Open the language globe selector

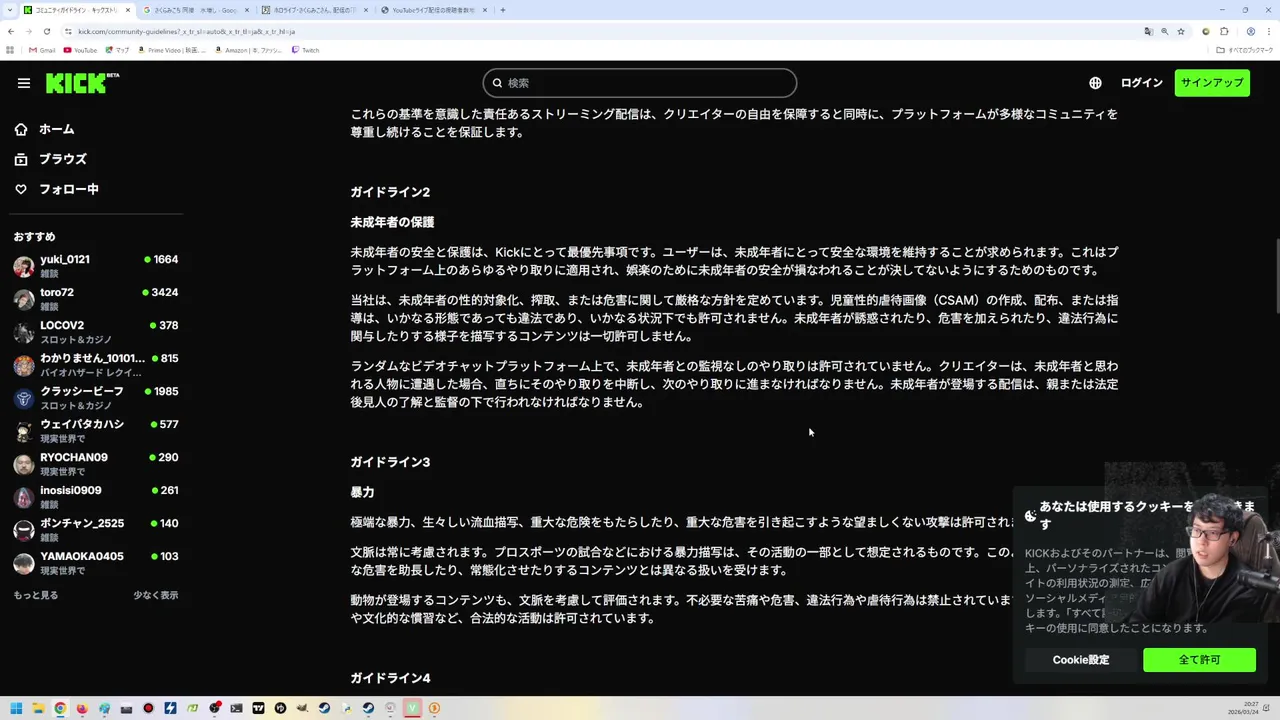[x=1095, y=83]
